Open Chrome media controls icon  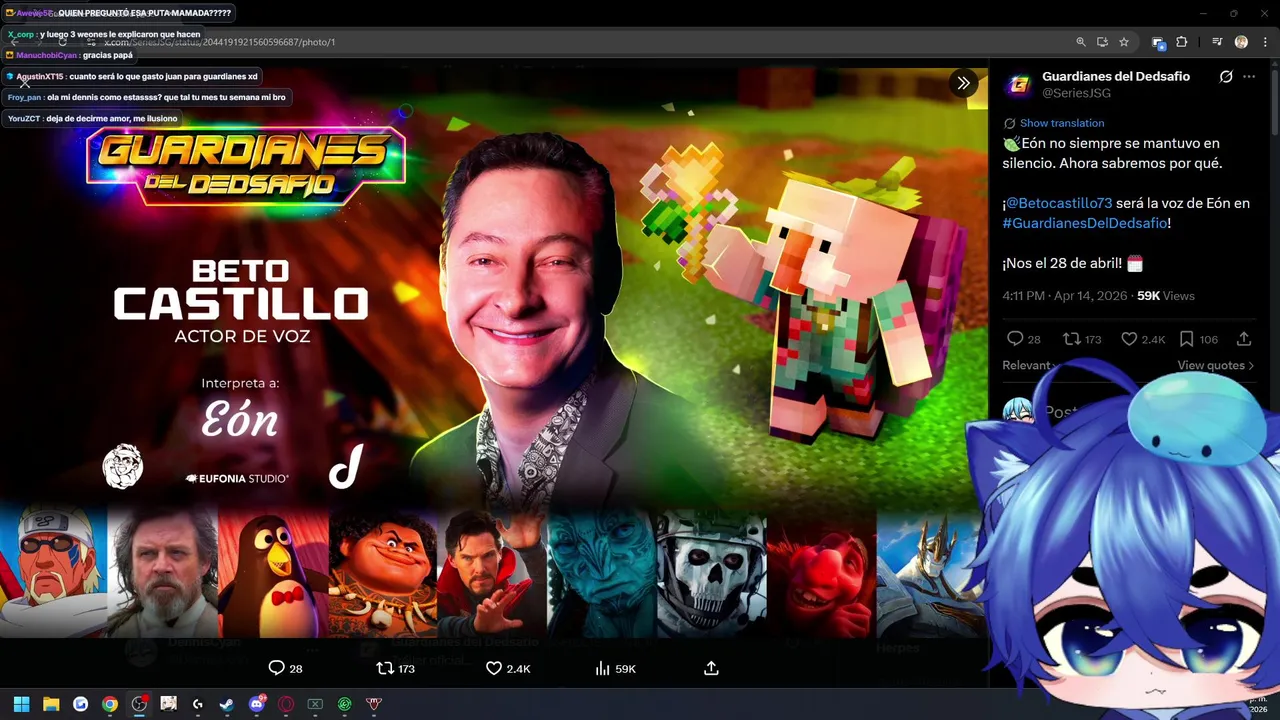[1217, 42]
